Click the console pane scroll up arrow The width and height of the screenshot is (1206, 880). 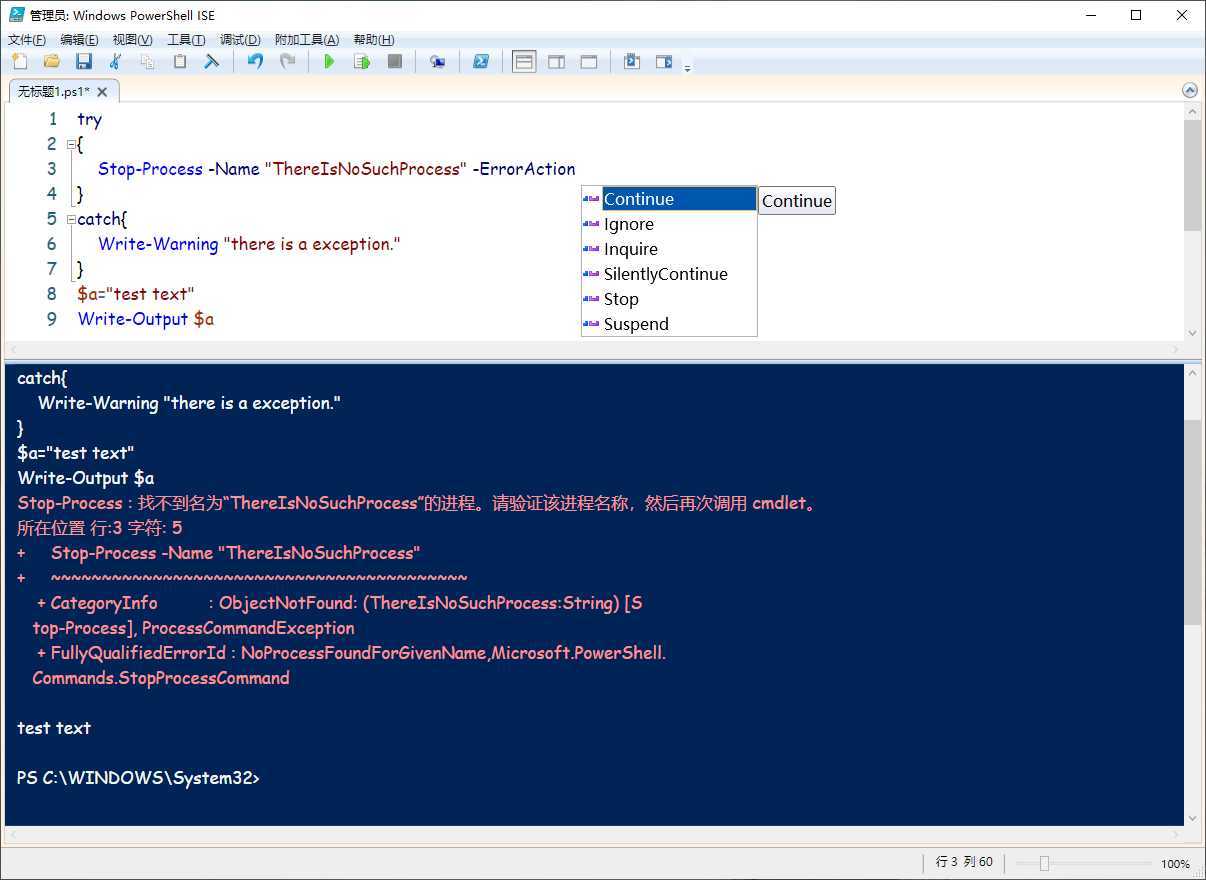[1192, 373]
